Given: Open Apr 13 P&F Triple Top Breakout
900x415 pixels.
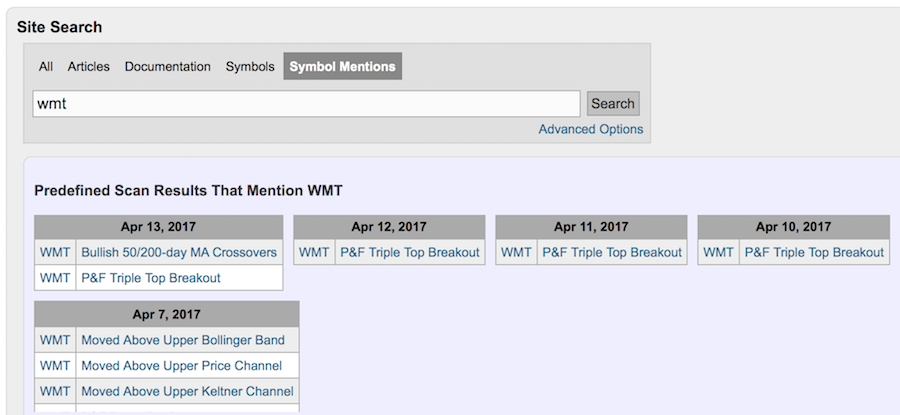Looking at the screenshot, I should click(x=151, y=278).
